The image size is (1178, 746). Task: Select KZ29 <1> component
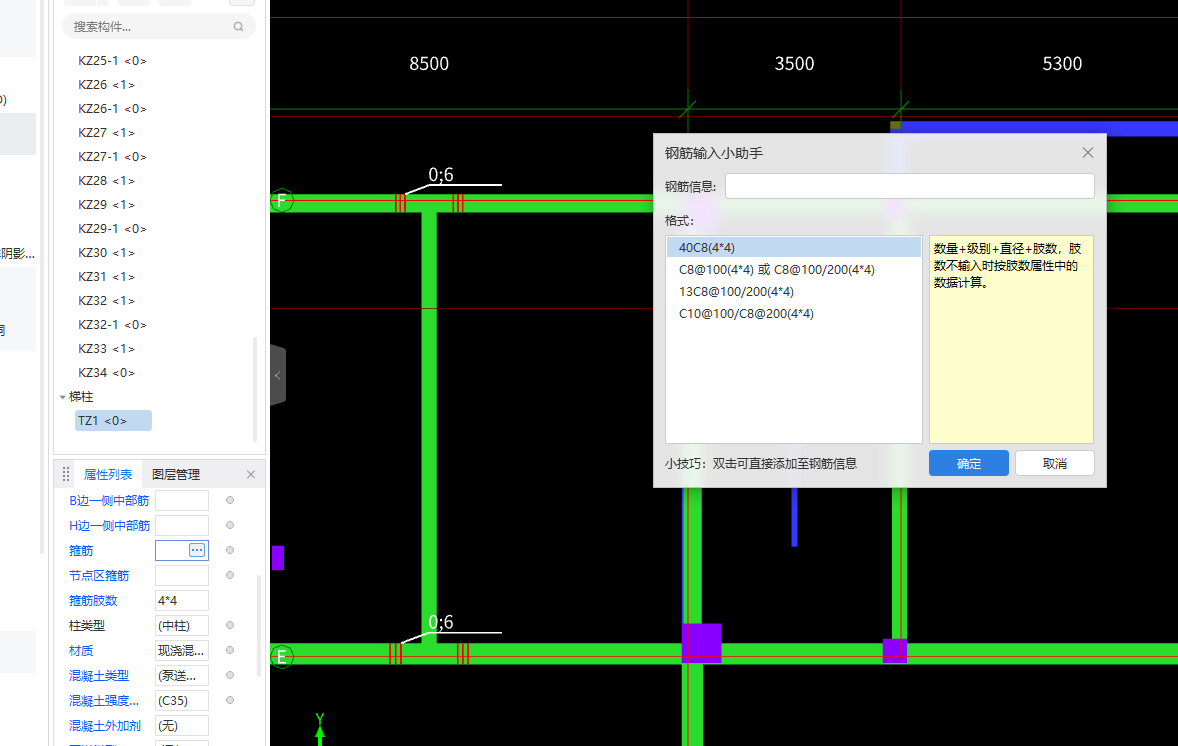coord(106,204)
